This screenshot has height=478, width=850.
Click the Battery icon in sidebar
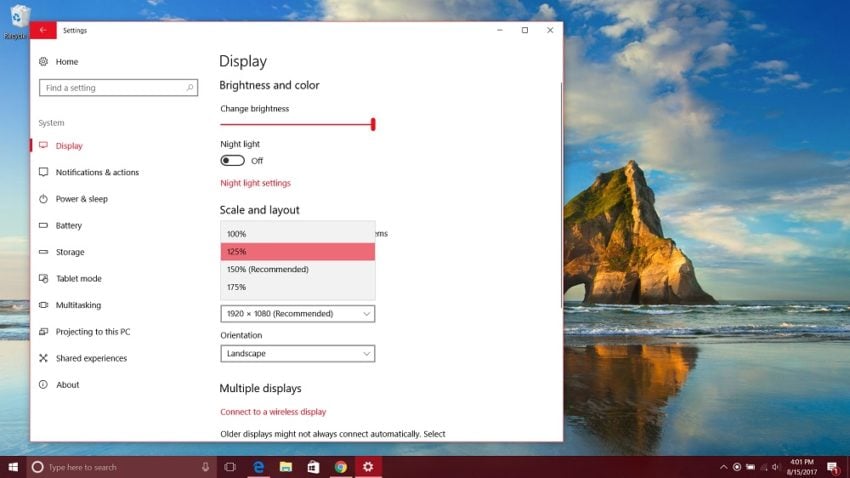pos(43,225)
